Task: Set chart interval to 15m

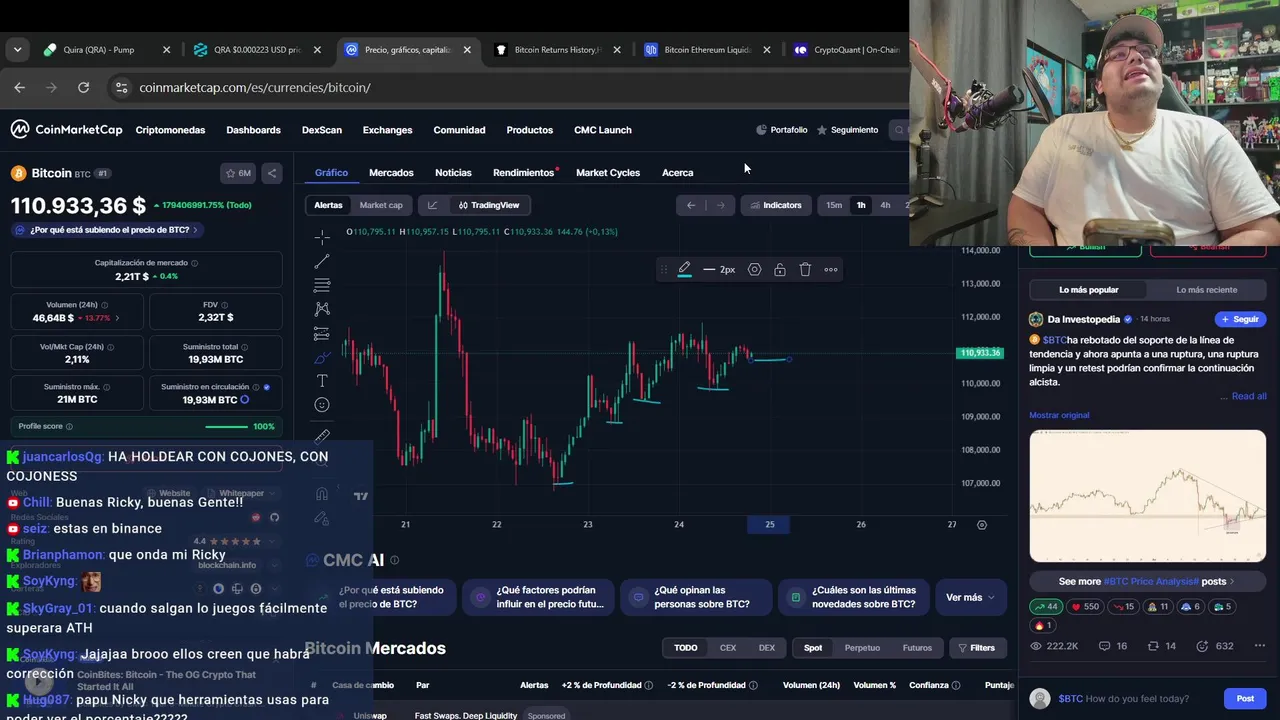Action: (834, 205)
